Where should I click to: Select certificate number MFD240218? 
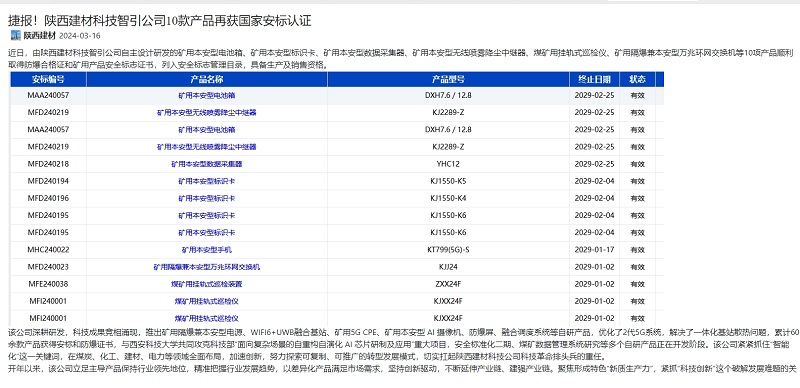[48, 164]
